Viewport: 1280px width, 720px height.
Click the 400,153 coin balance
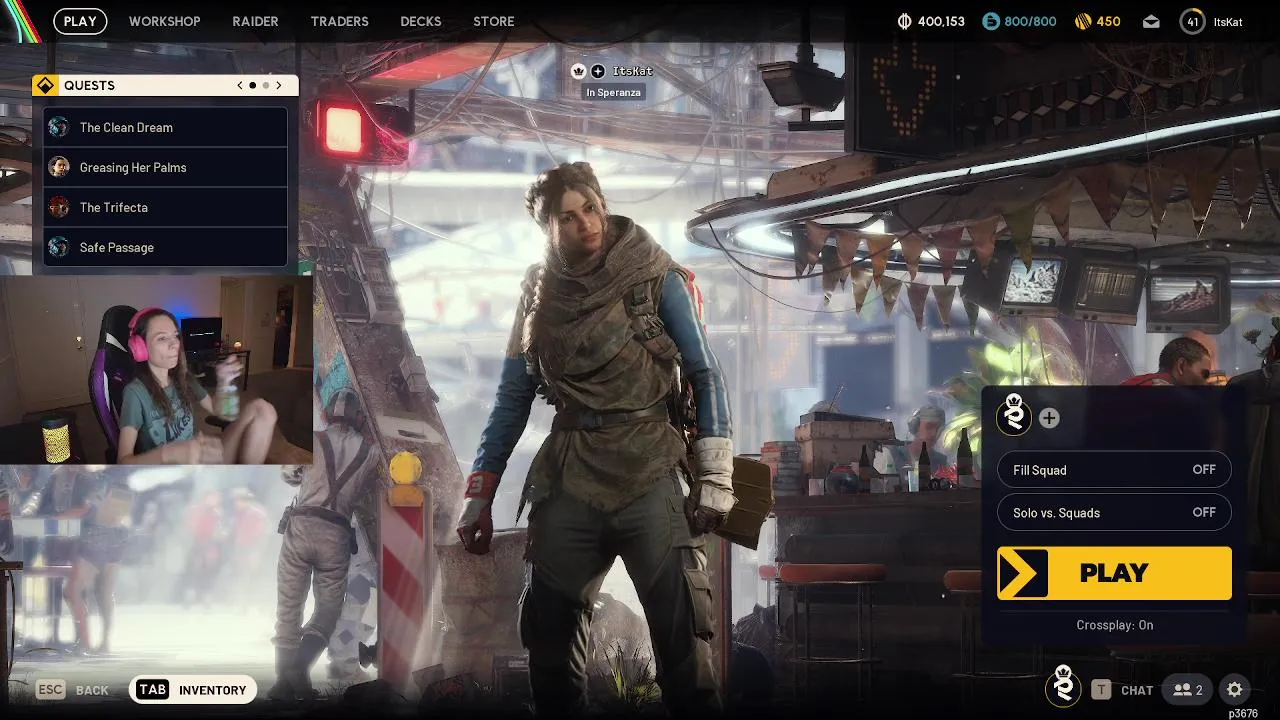coord(941,21)
